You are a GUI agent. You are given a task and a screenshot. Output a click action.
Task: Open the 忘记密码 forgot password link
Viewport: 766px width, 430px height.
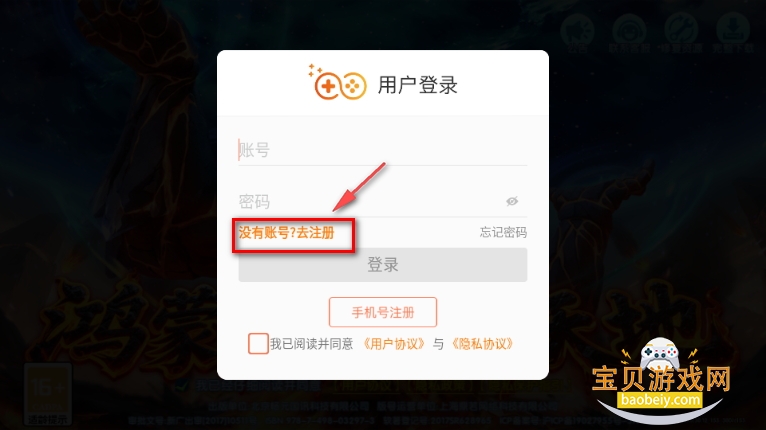[x=503, y=232]
